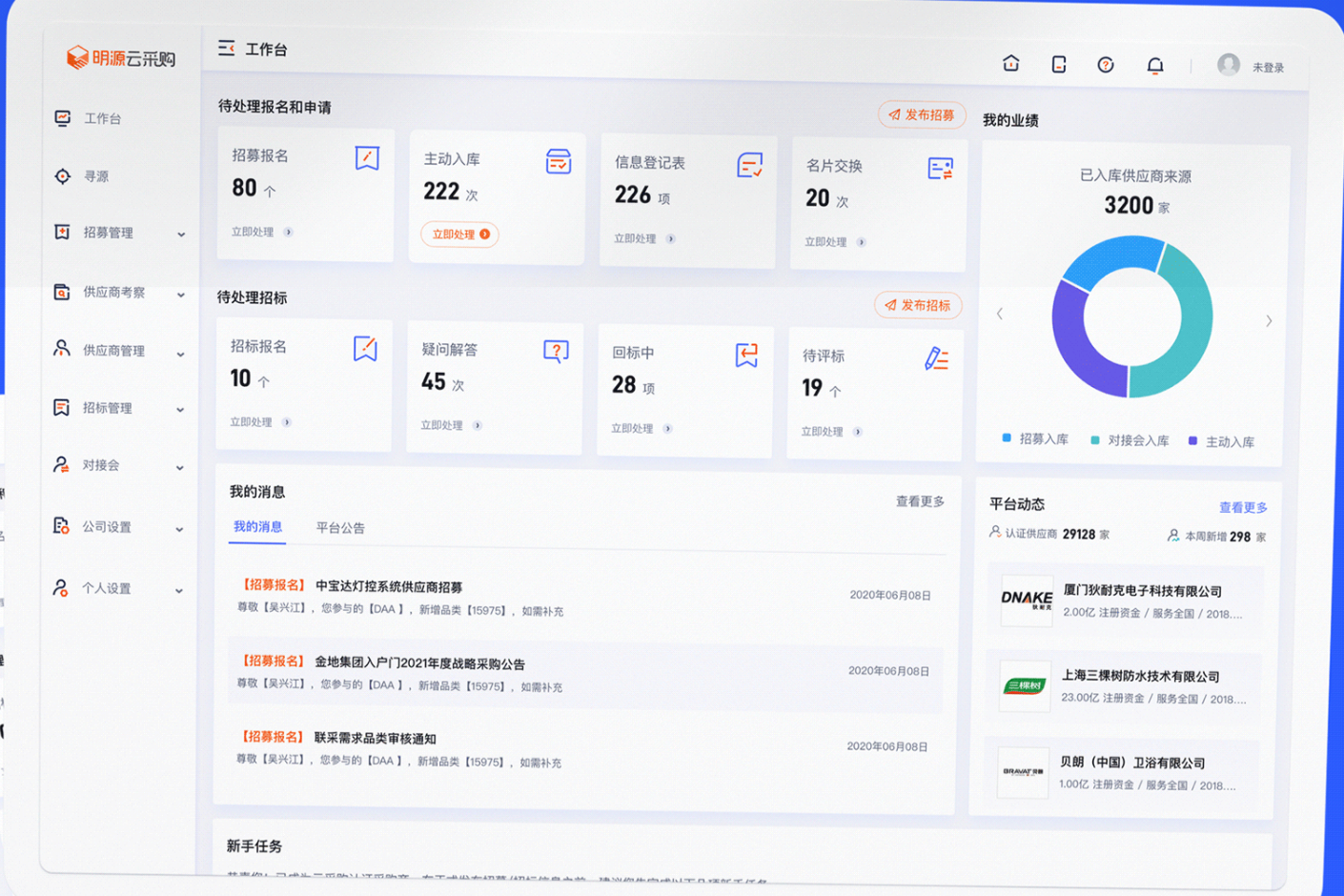Expand the 供应商管理 submenu arrow
Image resolution: width=1344 pixels, height=896 pixels.
point(180,354)
